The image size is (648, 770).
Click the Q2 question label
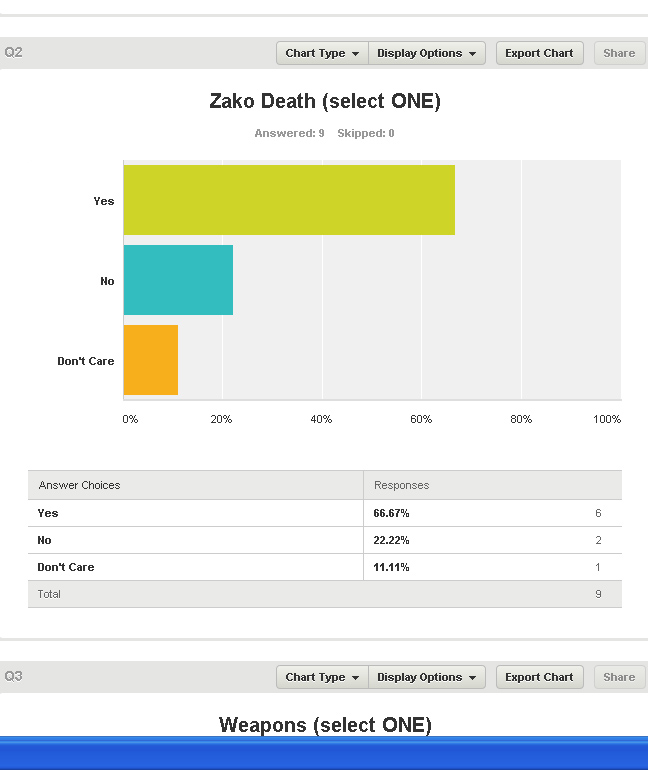tap(13, 52)
